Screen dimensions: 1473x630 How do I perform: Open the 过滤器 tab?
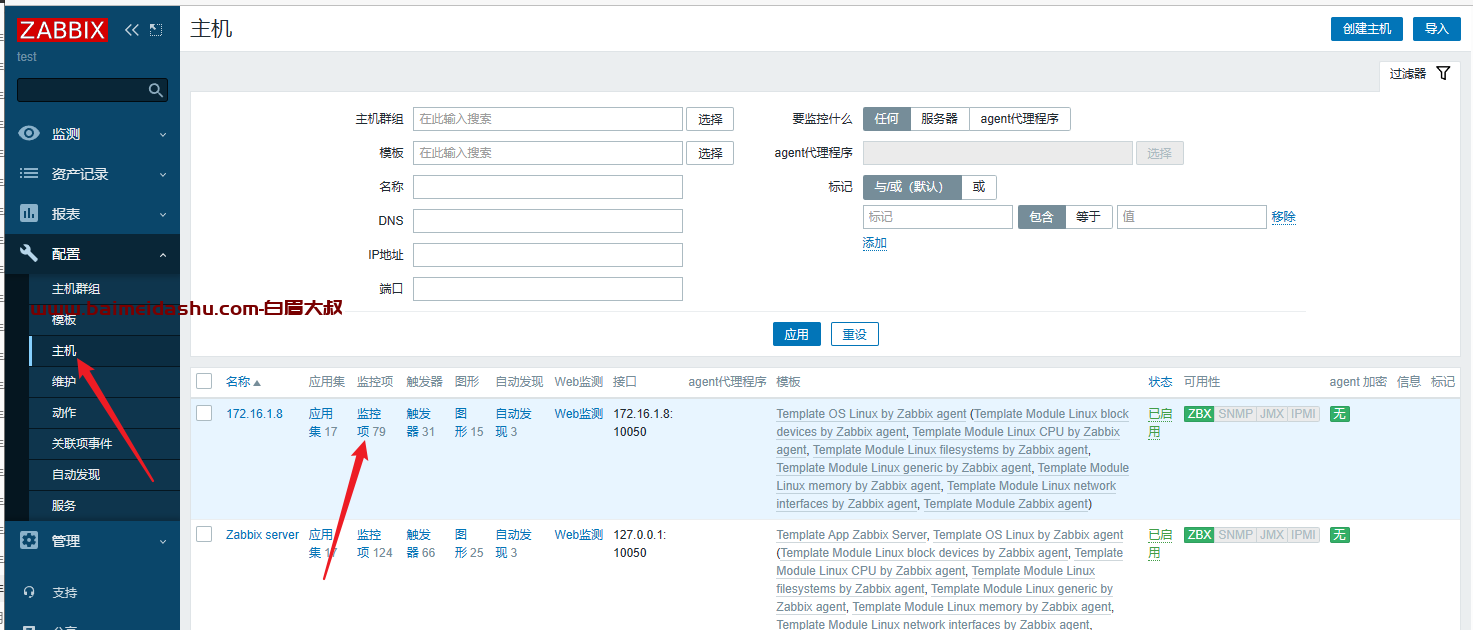click(x=1419, y=74)
